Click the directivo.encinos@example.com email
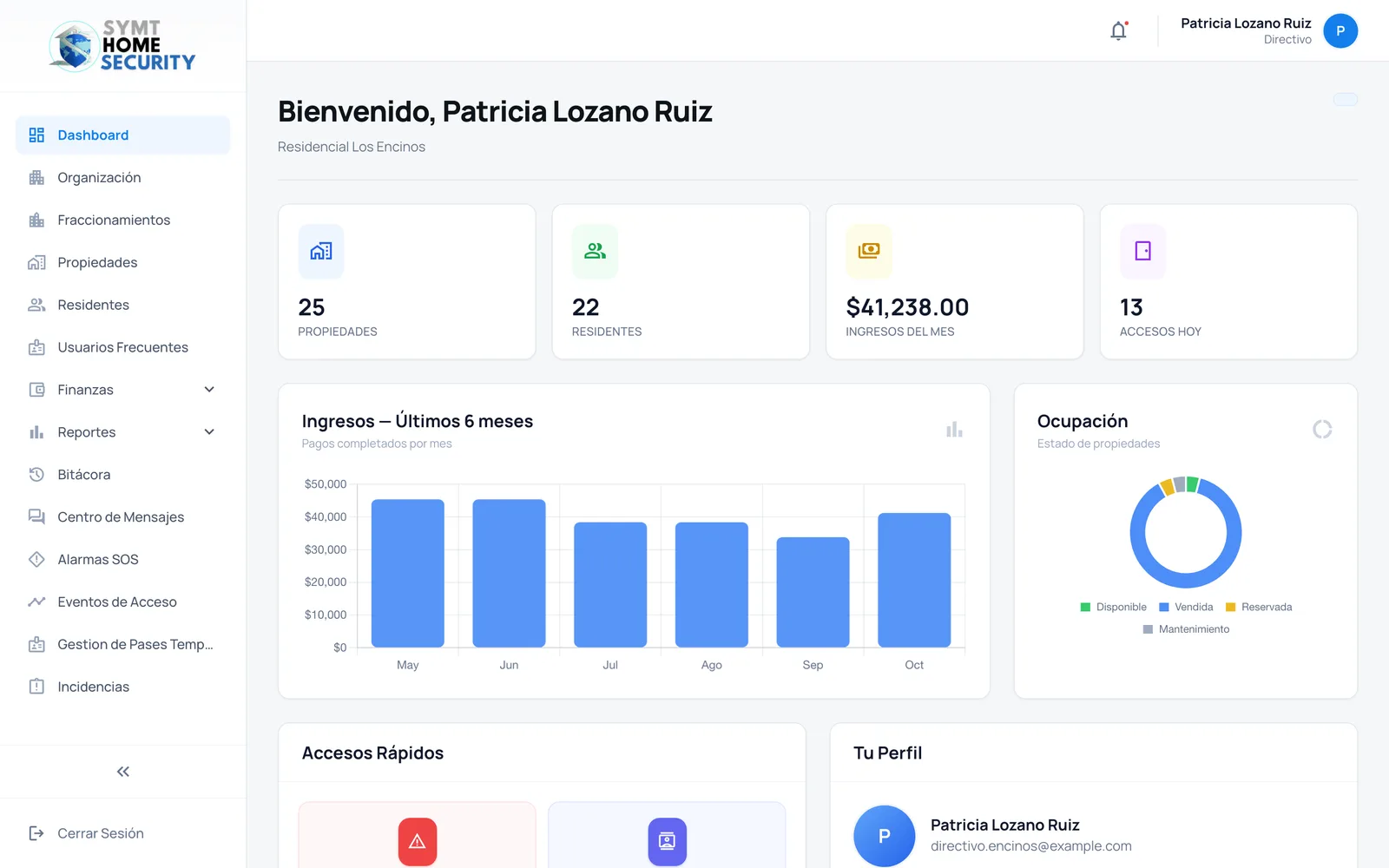 click(x=1031, y=846)
